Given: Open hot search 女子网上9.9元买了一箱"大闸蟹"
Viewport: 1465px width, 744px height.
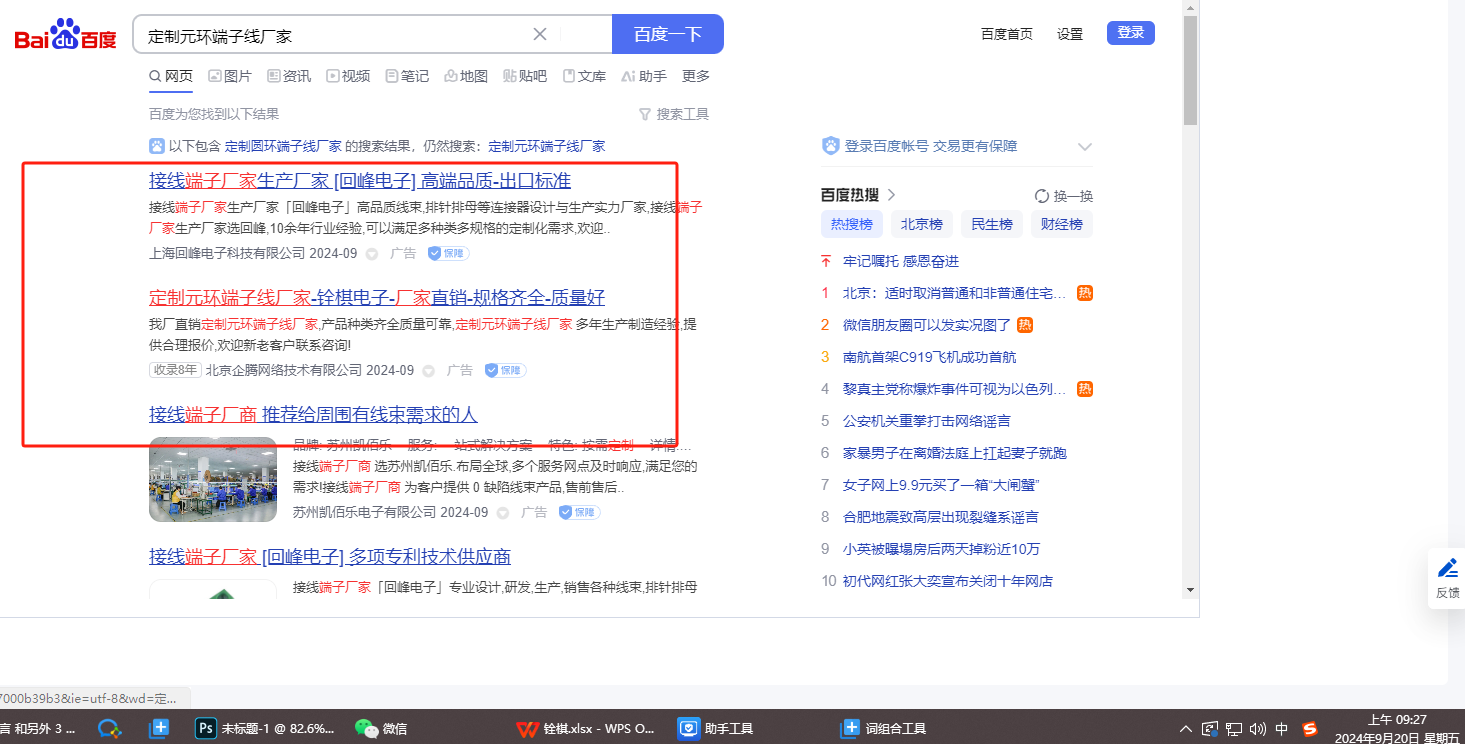Looking at the screenshot, I should click(939, 485).
